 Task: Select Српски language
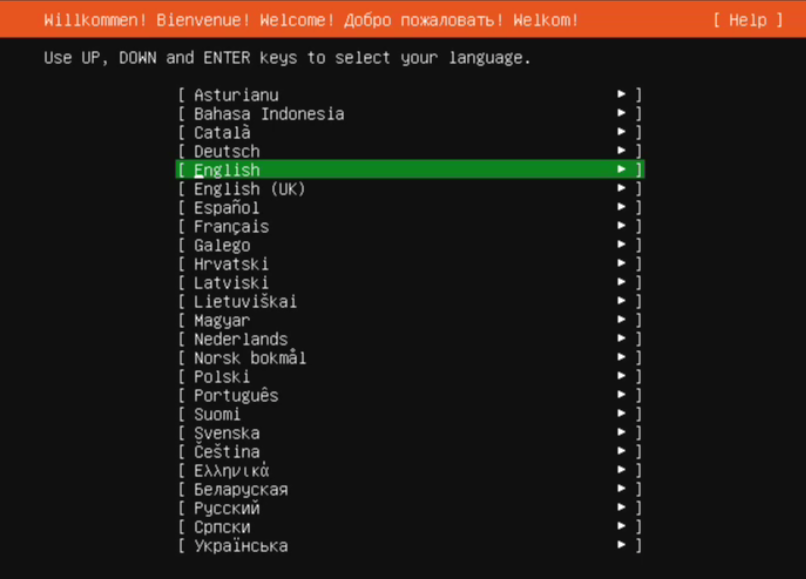pyautogui.click(x=410, y=527)
